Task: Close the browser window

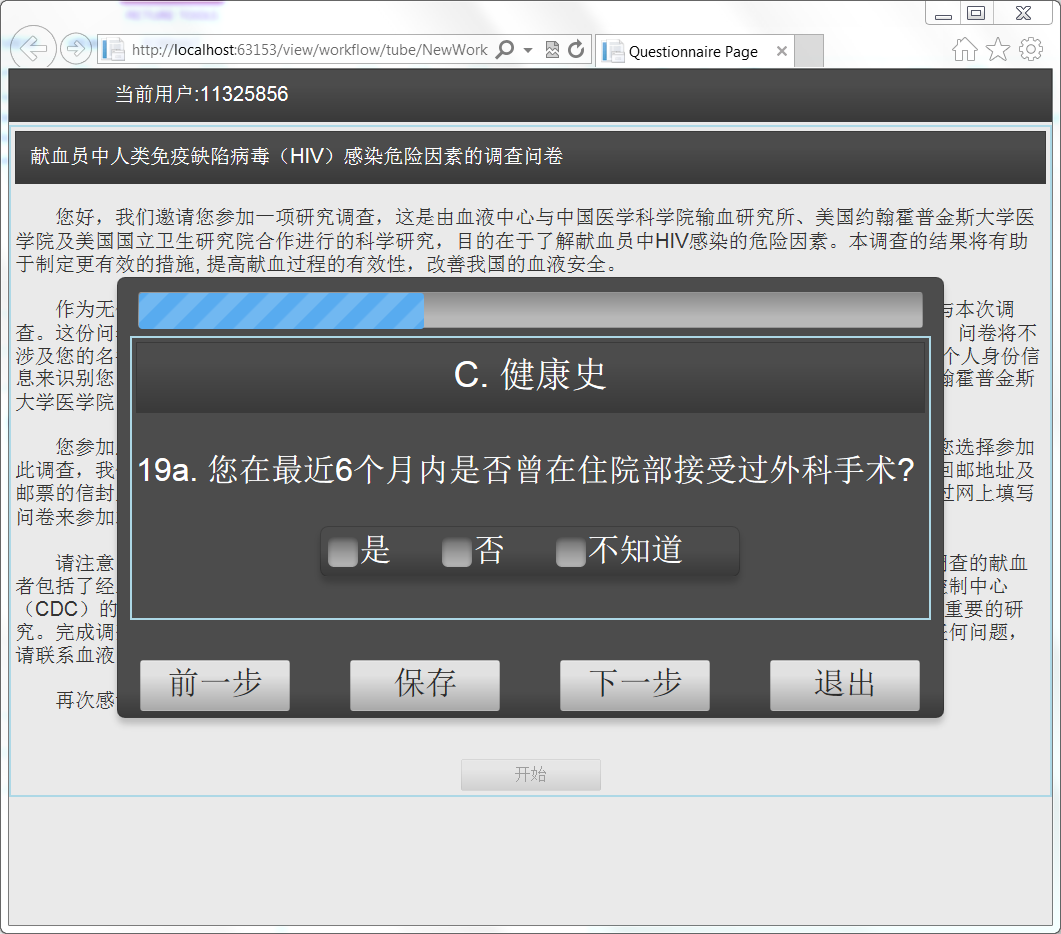Action: (x=1024, y=14)
